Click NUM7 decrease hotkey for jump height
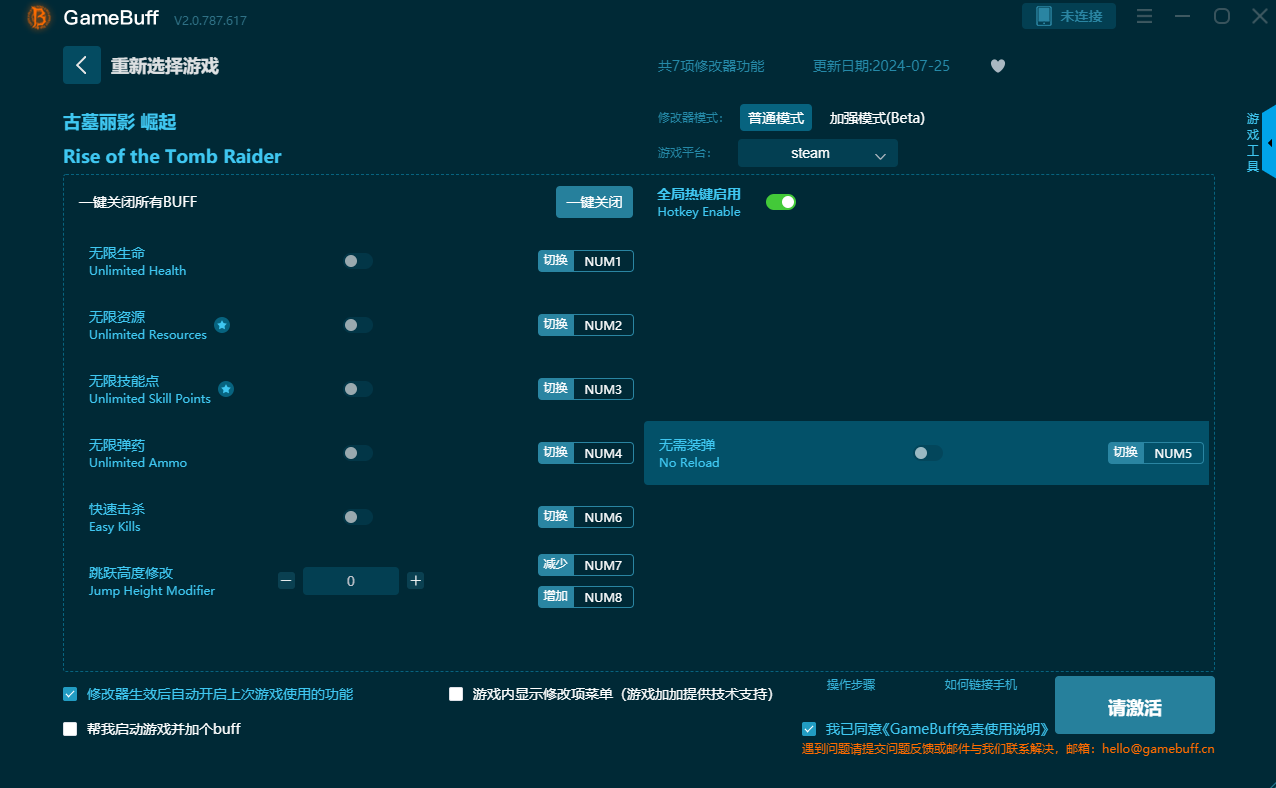The image size is (1276, 788). [x=603, y=565]
